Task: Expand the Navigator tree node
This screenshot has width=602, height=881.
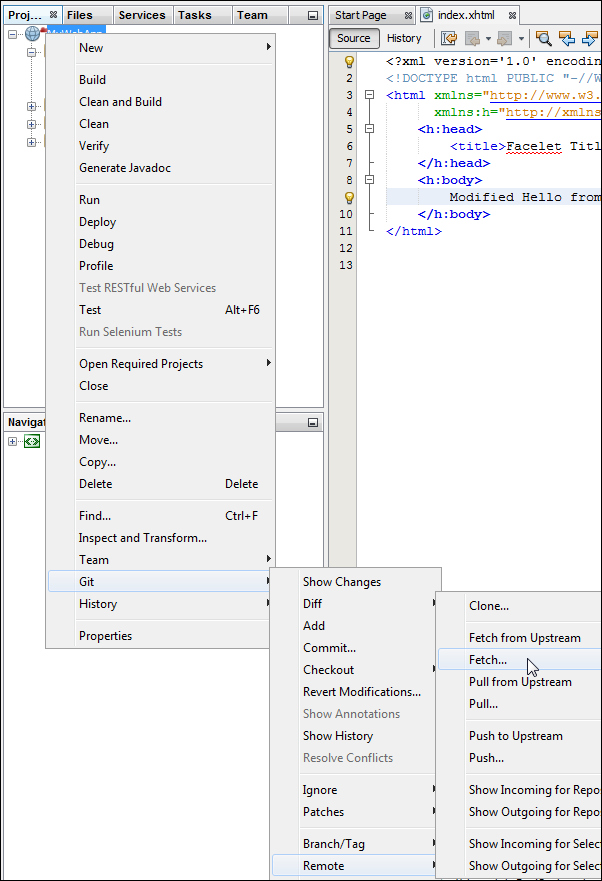Action: 12,441
